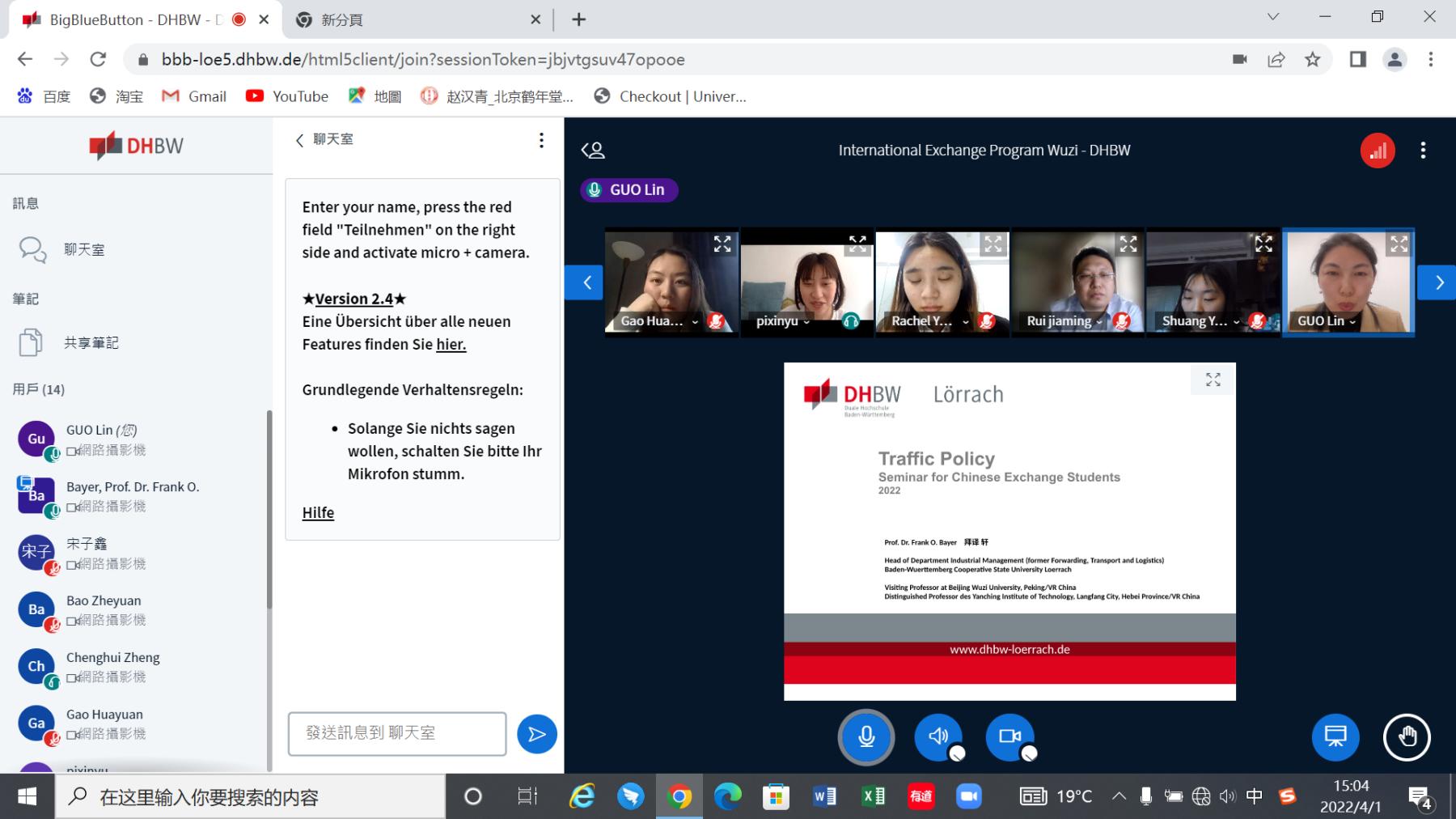Mute the microphone button

[x=866, y=737]
